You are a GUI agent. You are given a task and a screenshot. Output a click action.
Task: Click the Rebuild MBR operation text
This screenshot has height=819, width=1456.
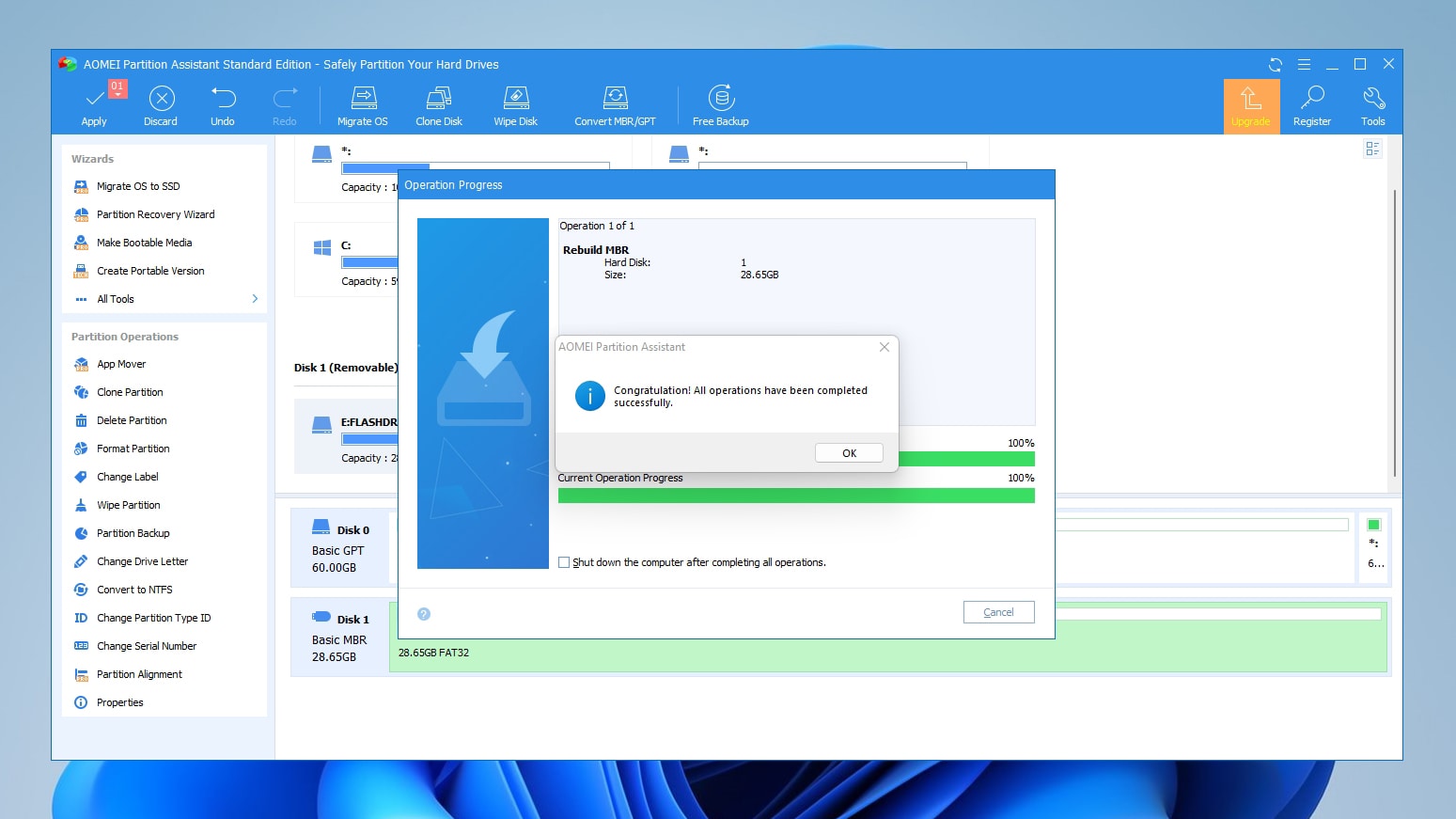click(596, 250)
